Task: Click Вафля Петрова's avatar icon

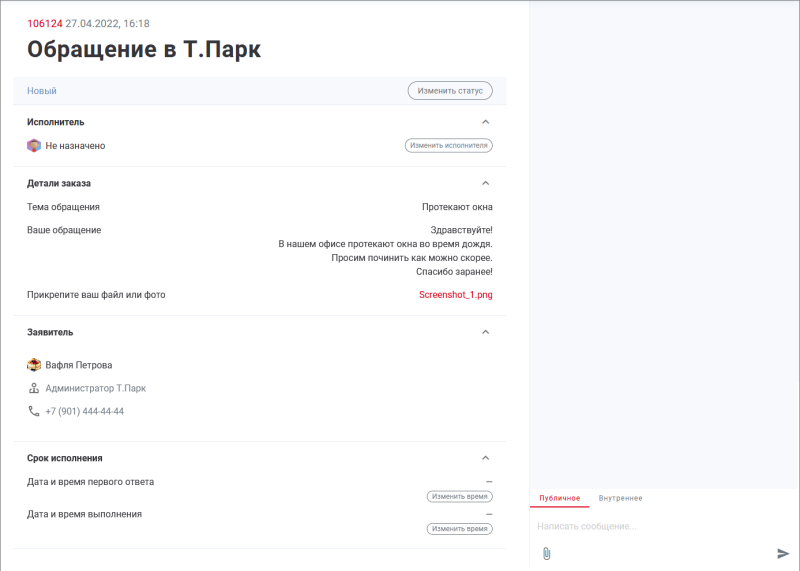Action: (x=33, y=365)
